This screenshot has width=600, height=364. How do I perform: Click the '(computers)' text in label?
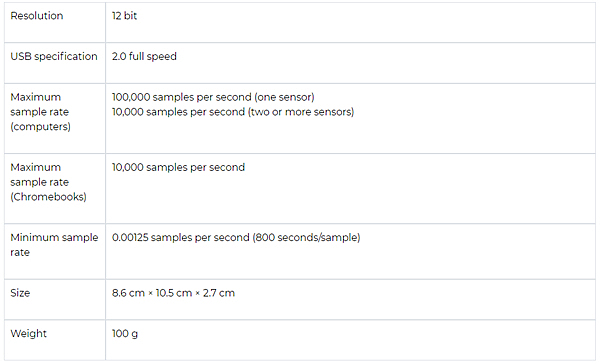[41, 127]
